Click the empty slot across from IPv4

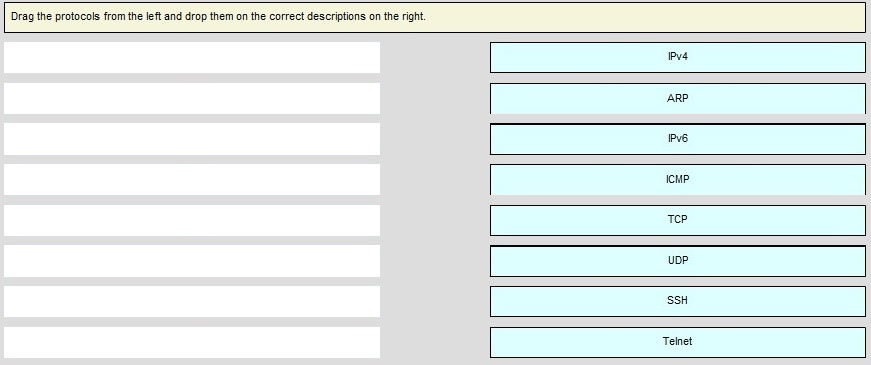(192, 57)
